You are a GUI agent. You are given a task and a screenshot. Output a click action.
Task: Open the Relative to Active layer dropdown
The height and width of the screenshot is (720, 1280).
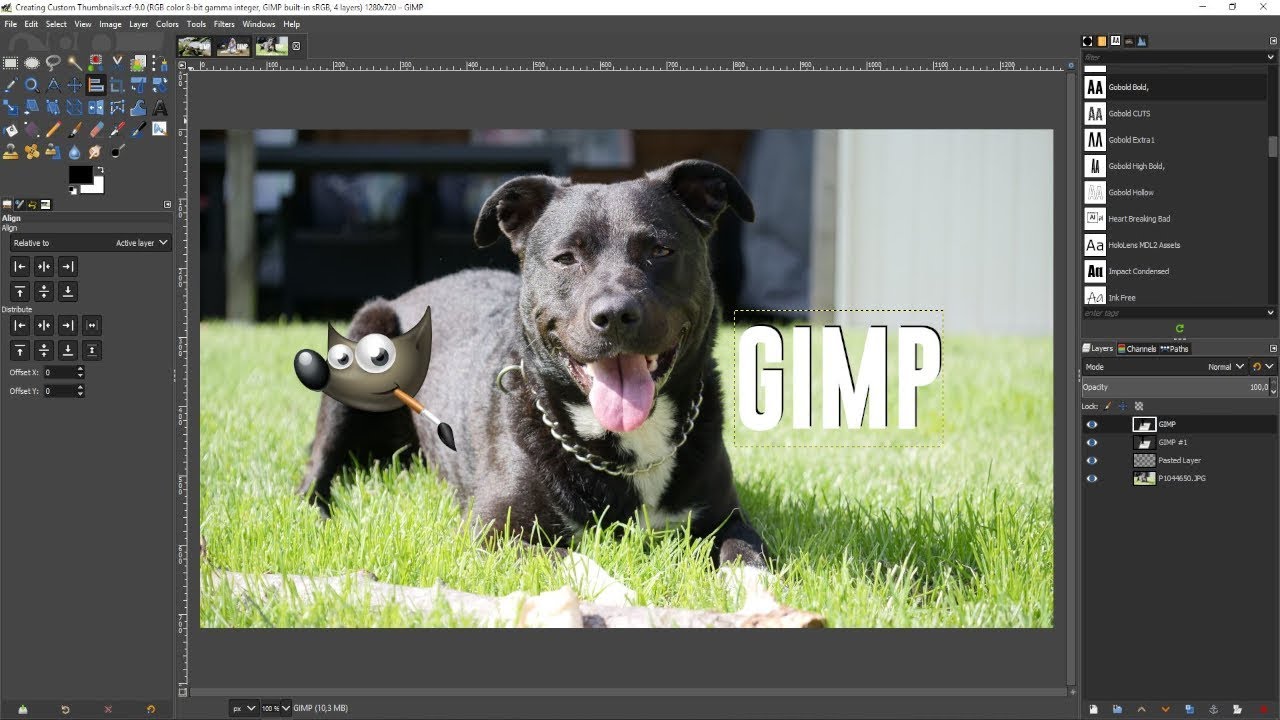click(x=90, y=243)
